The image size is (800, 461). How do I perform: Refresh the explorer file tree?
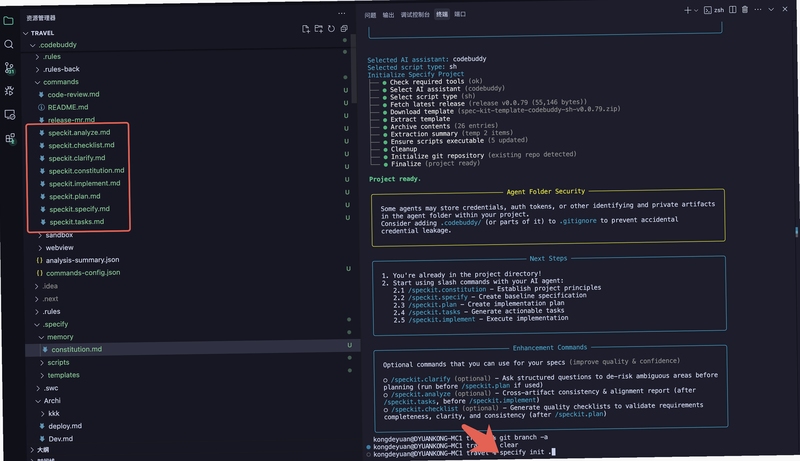331,29
